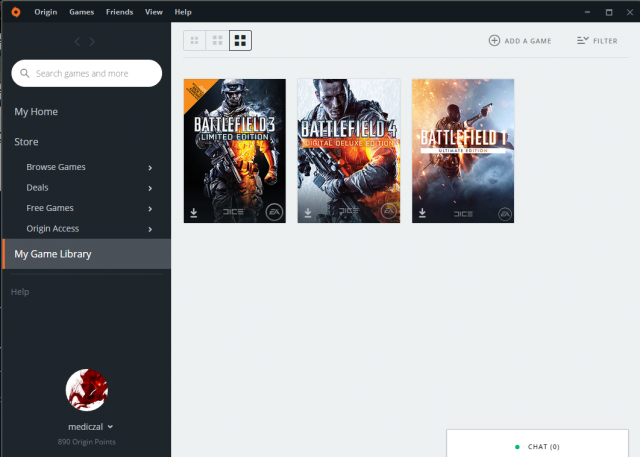
Task: Open the Games menu
Action: 82,12
